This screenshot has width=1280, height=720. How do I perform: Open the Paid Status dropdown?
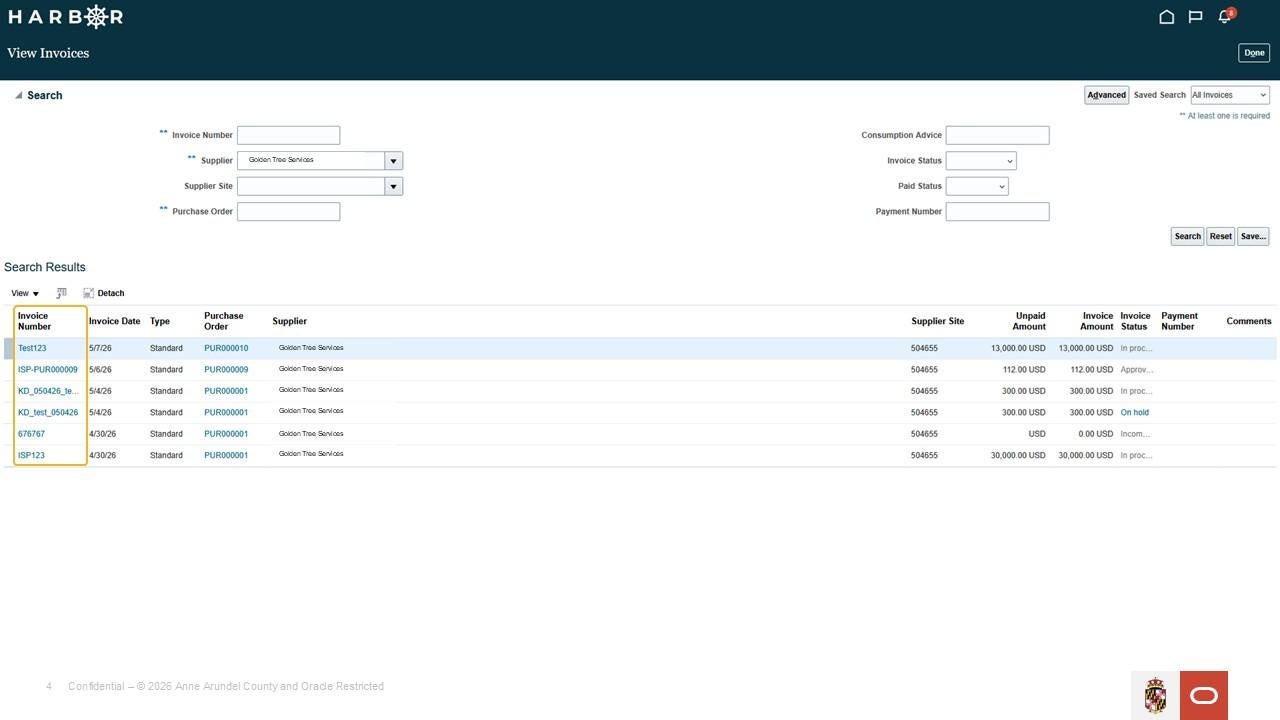pos(977,186)
